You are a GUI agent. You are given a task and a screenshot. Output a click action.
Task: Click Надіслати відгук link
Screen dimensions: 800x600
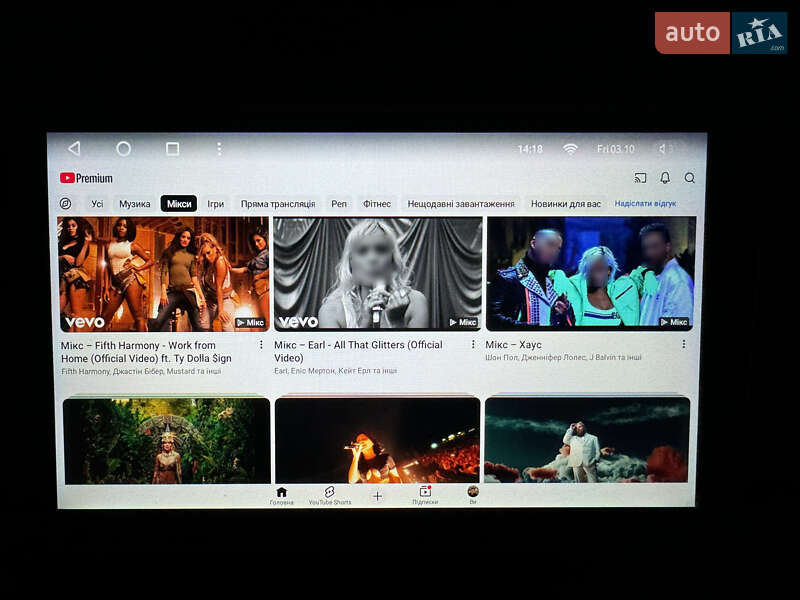645,204
